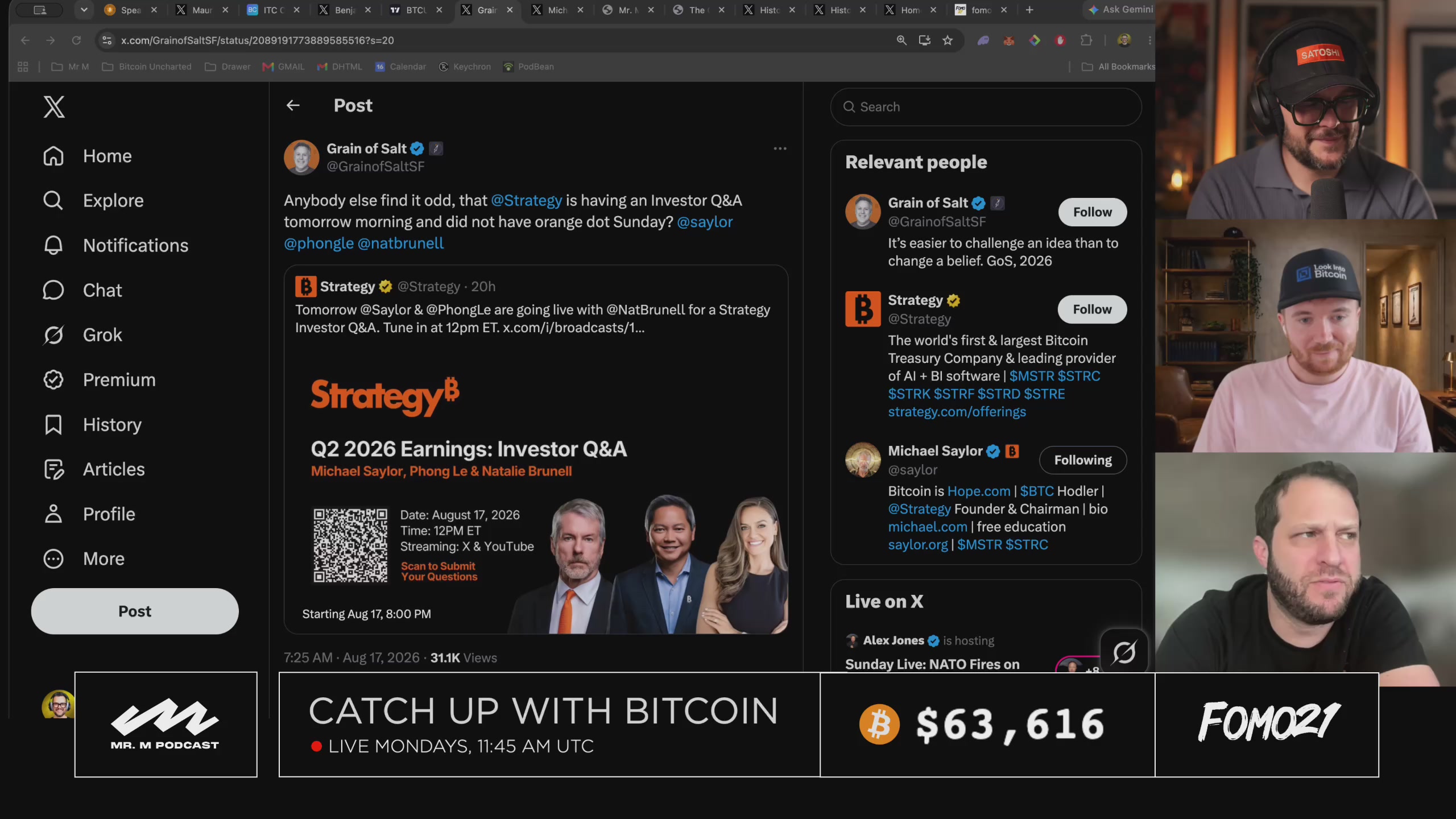Viewport: 1456px width, 819px height.
Task: Open a new browser tab
Action: pos(1029,10)
